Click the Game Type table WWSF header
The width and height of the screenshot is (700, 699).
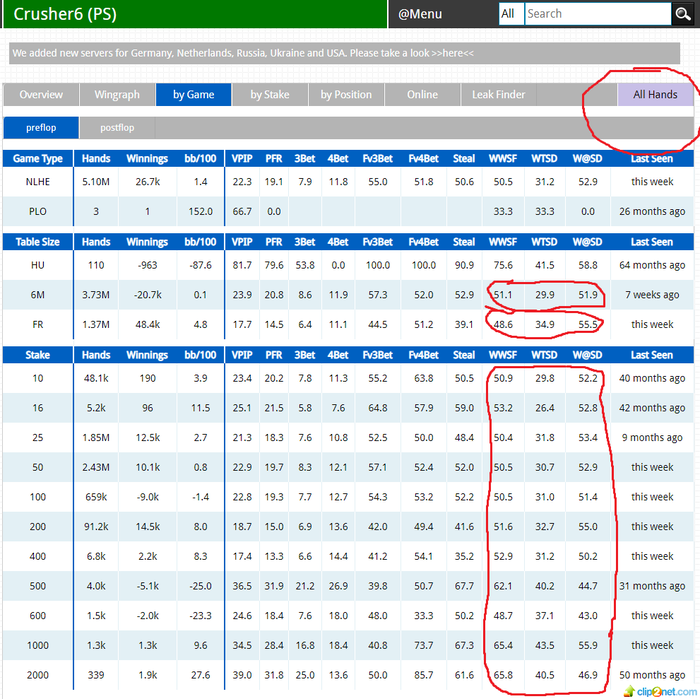pos(503,158)
